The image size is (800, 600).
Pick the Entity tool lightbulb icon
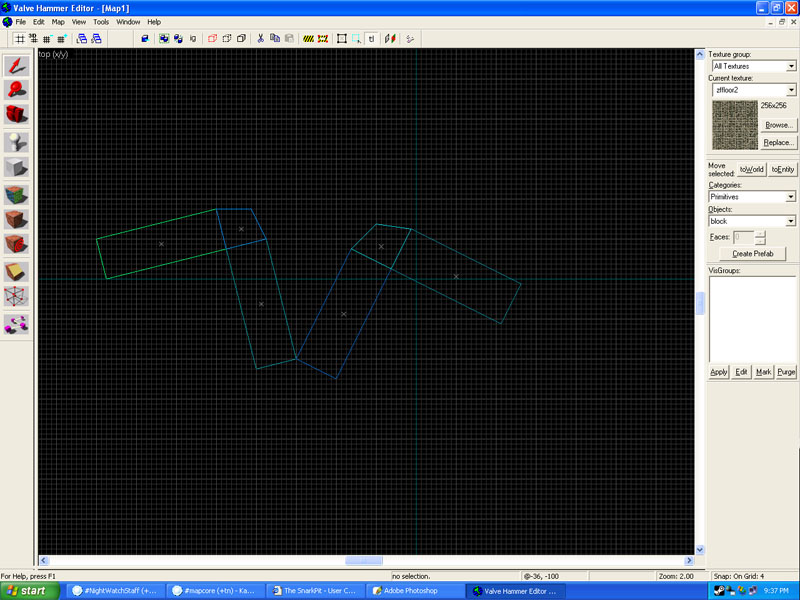[16, 143]
